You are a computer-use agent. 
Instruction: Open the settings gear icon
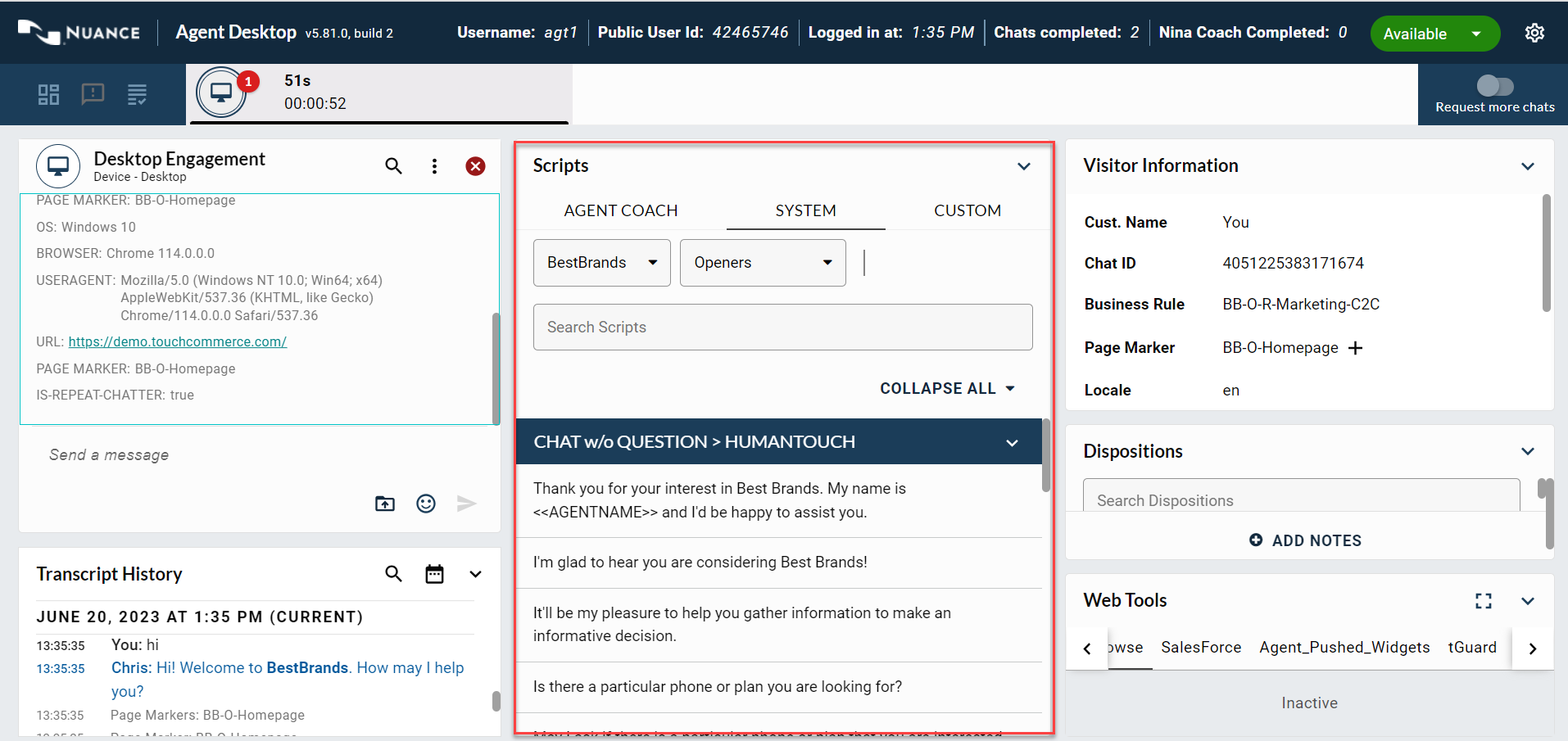1534,33
